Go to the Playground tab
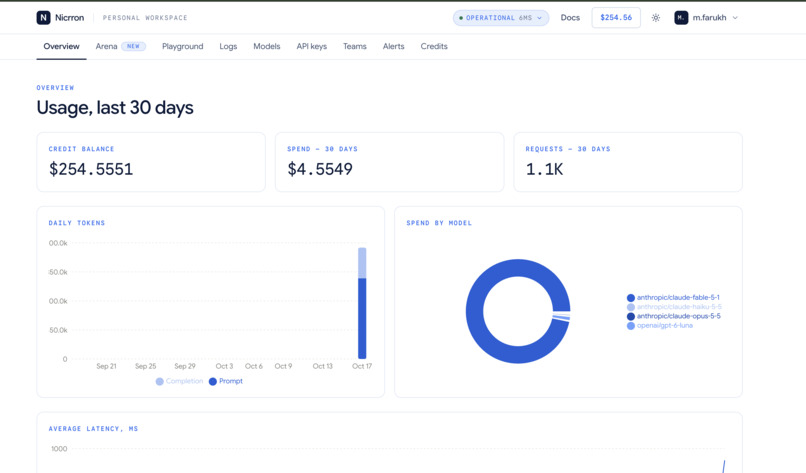 coord(182,46)
